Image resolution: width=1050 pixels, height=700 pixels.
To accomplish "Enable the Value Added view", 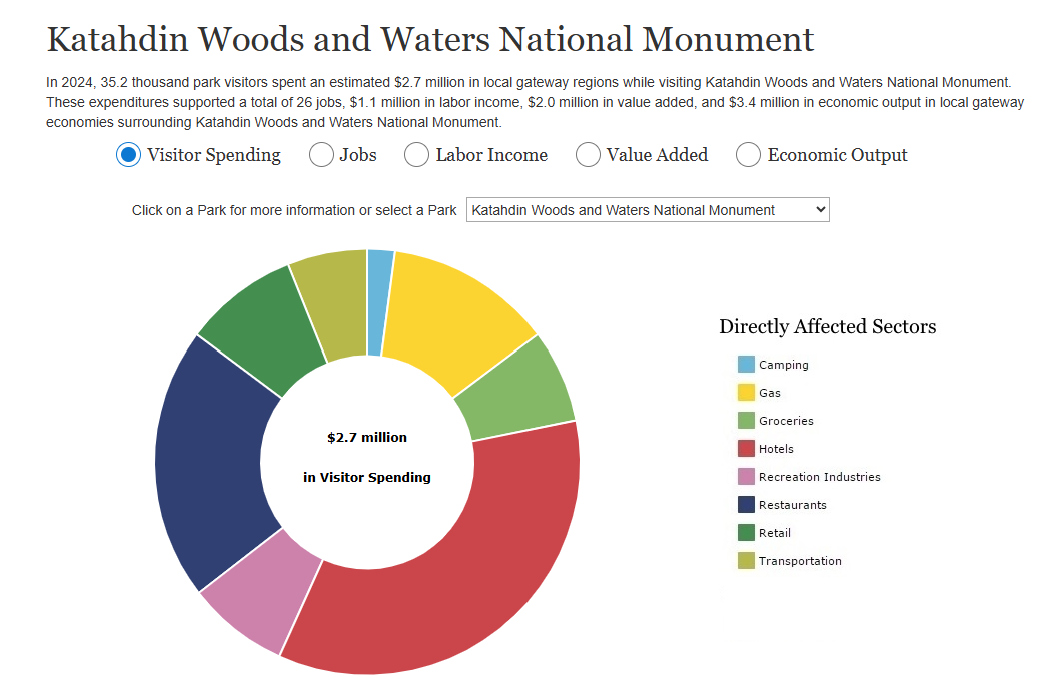I will [587, 155].
